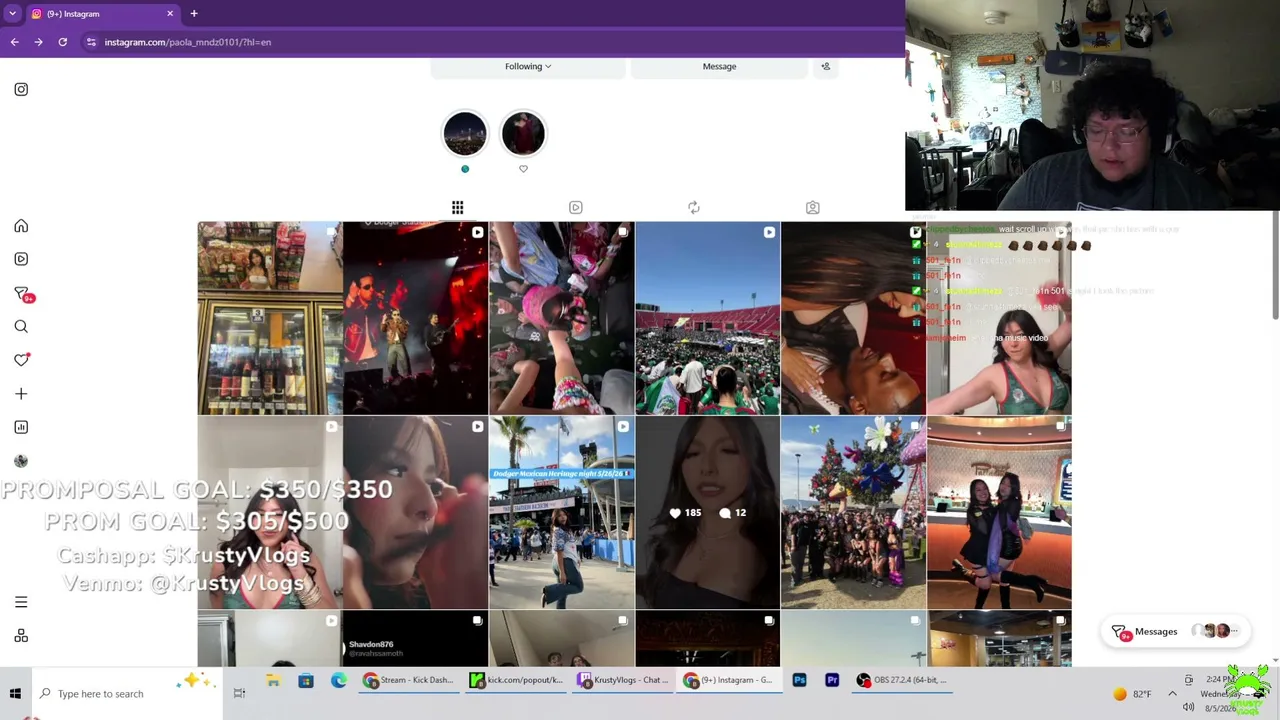Open the Following dropdown button
This screenshot has height=720, width=1280.
click(528, 66)
